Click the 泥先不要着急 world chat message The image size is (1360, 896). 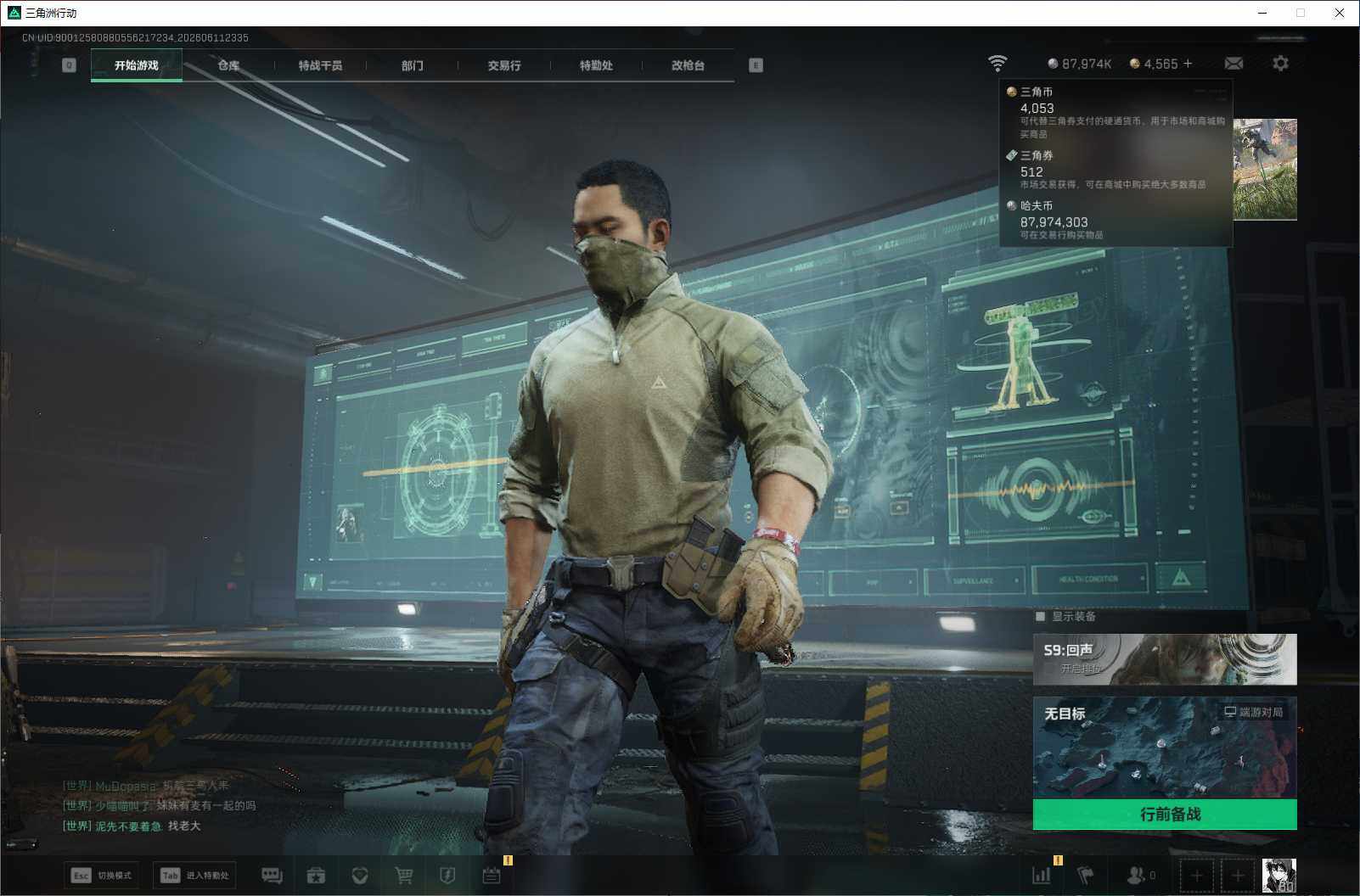[132, 826]
